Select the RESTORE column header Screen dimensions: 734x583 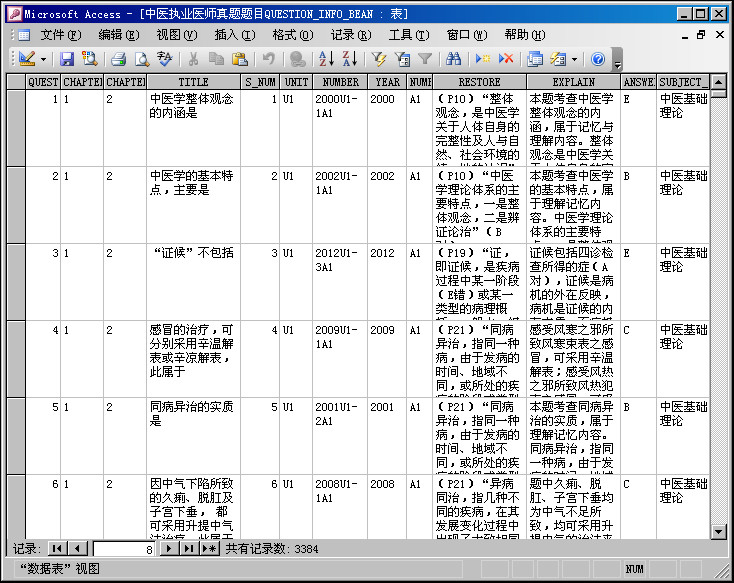(x=480, y=82)
